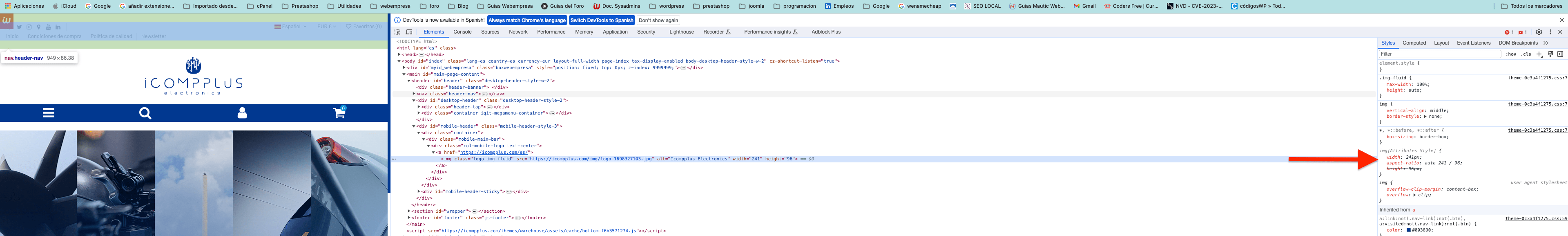Image resolution: width=1568 pixels, height=236 pixels.
Task: Open the theme css link for .img-fluid rule
Action: 1537,78
